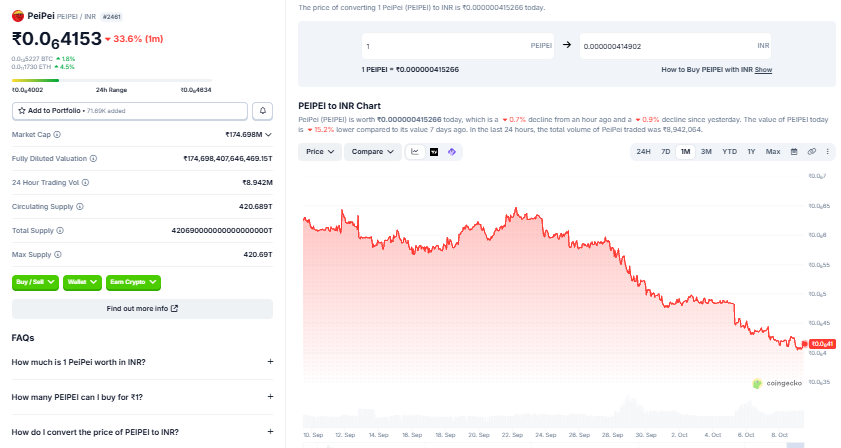The height and width of the screenshot is (448, 841).
Task: Click the purple diamond chart icon
Action: (452, 152)
